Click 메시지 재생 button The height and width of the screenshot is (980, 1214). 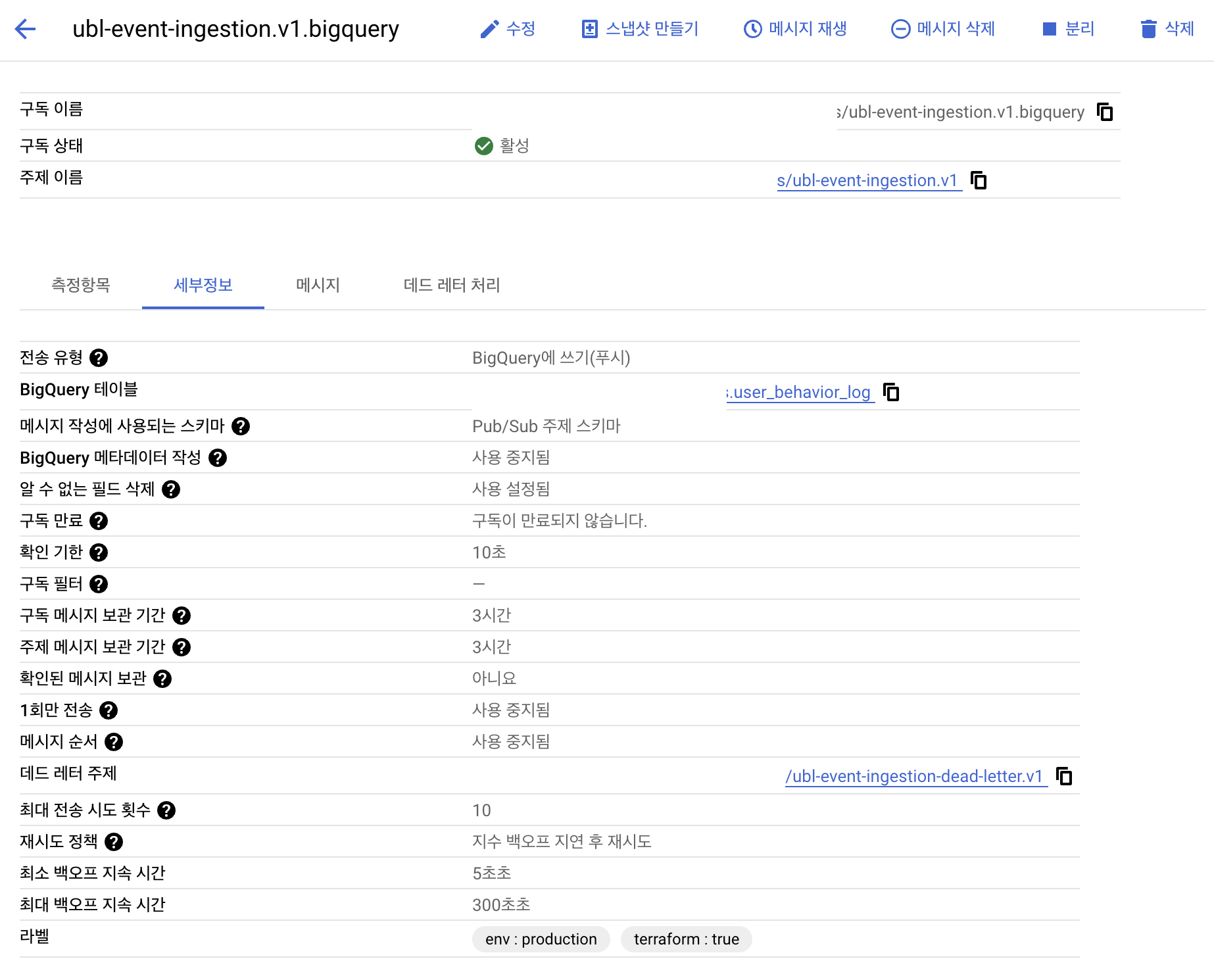coord(795,29)
